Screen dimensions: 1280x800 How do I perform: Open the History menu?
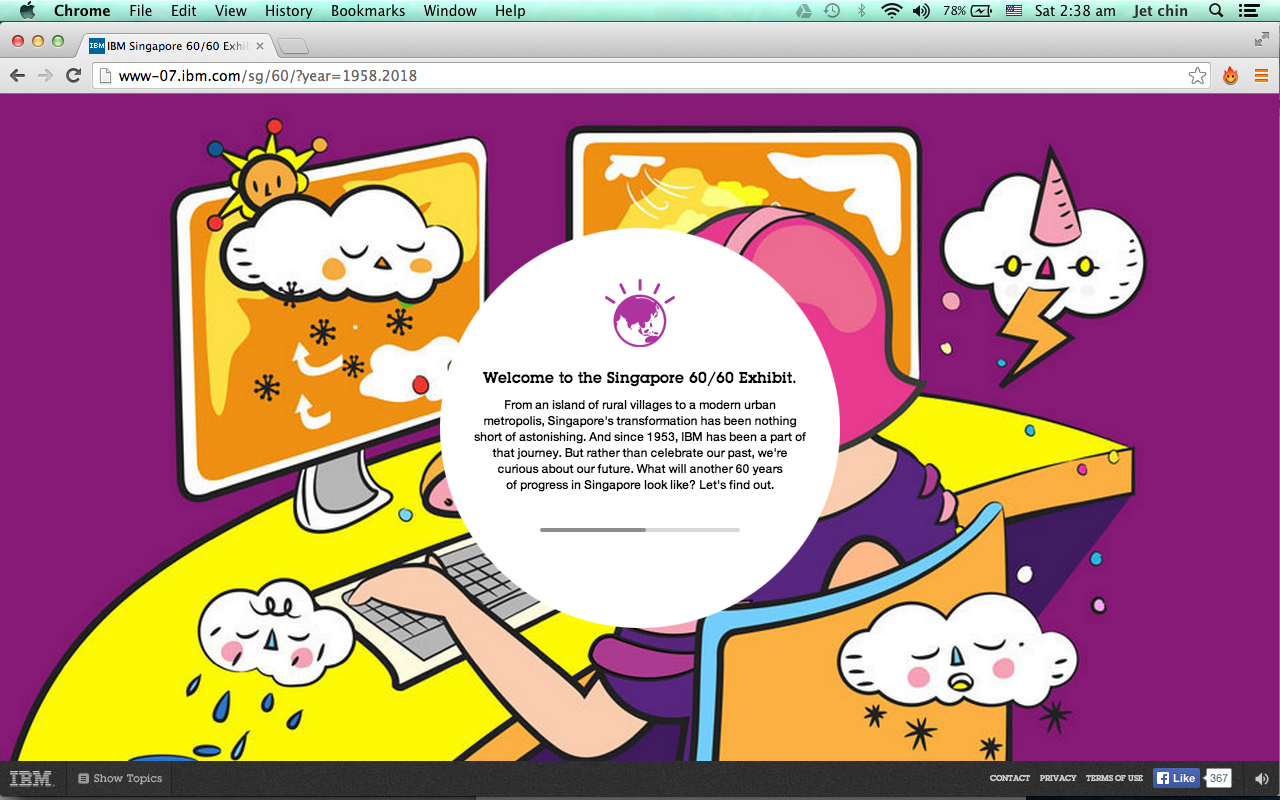pos(289,11)
